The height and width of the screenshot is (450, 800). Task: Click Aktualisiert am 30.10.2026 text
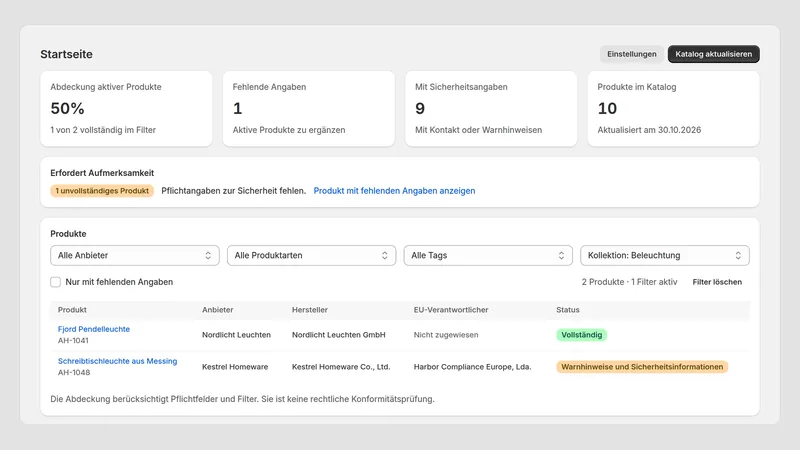coord(649,130)
